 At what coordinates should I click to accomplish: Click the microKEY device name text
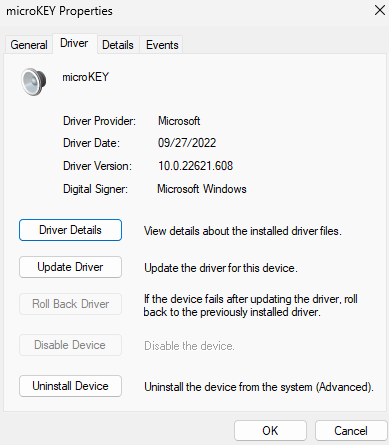(x=86, y=77)
